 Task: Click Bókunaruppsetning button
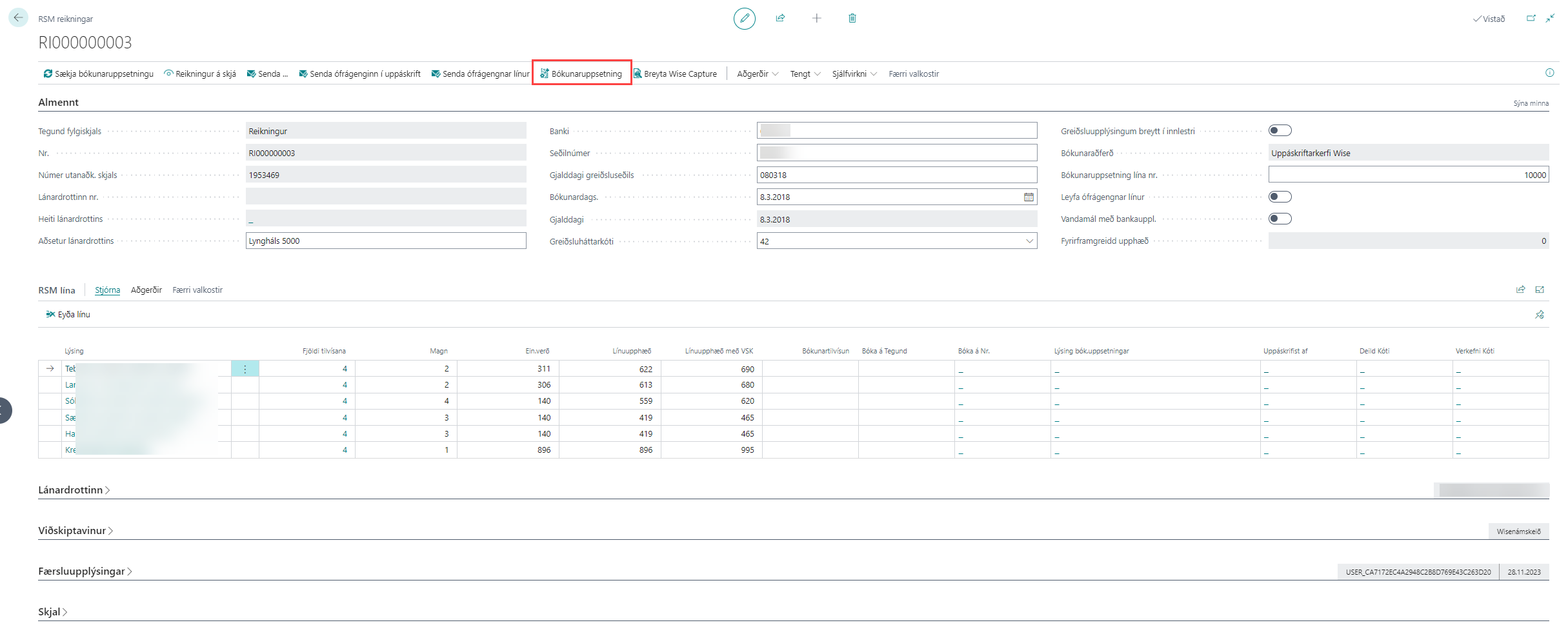click(581, 74)
